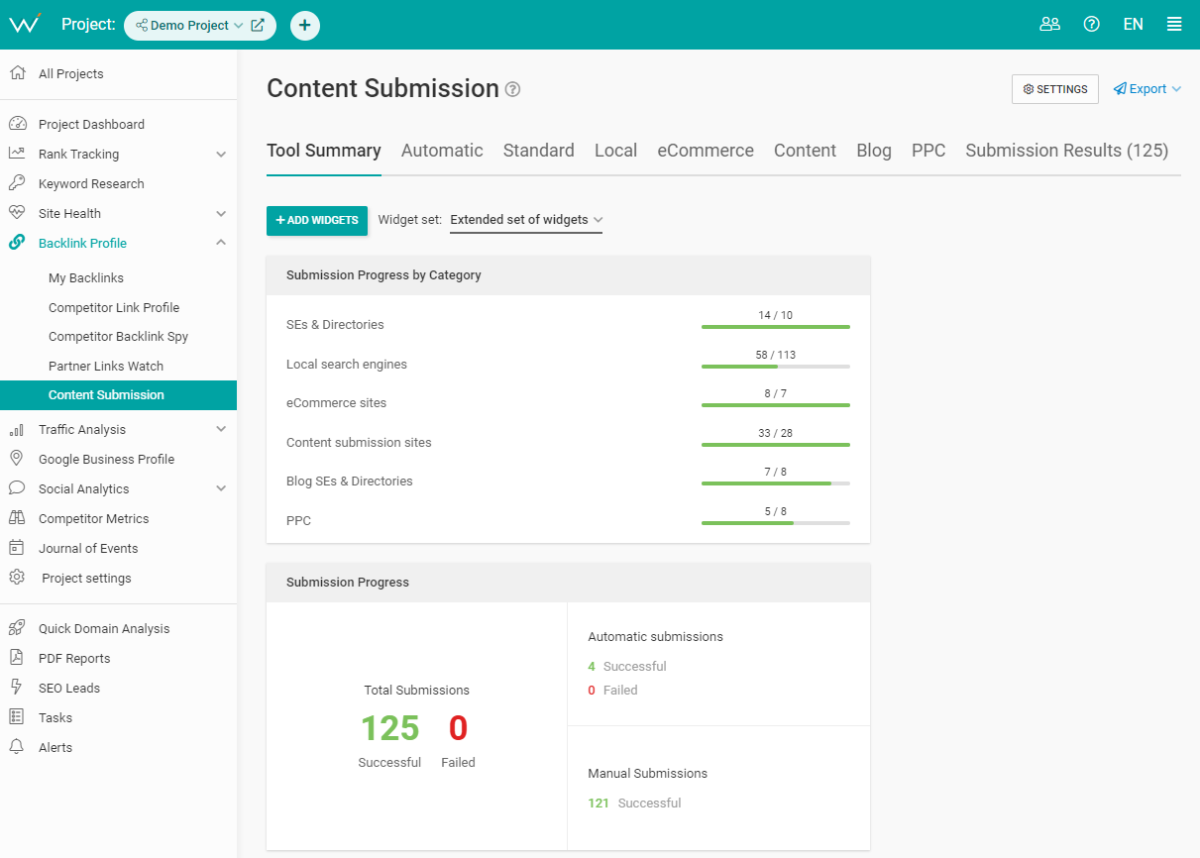1200x858 pixels.
Task: Open the help question mark icon in header
Action: pyautogui.click(x=1092, y=25)
